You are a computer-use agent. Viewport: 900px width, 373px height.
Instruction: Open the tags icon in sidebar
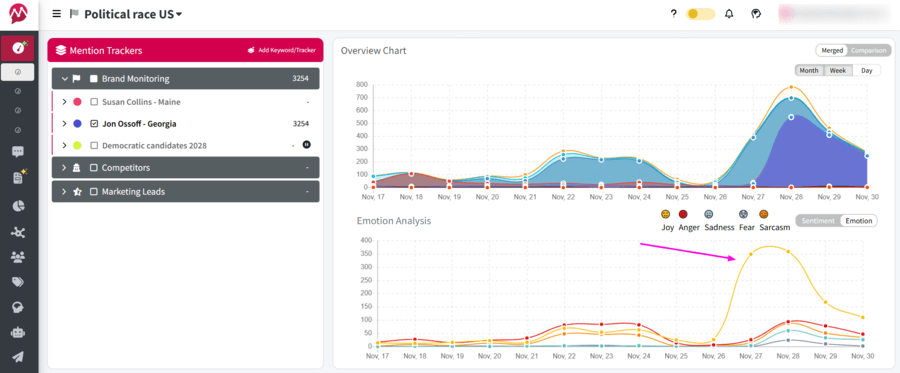pos(18,282)
